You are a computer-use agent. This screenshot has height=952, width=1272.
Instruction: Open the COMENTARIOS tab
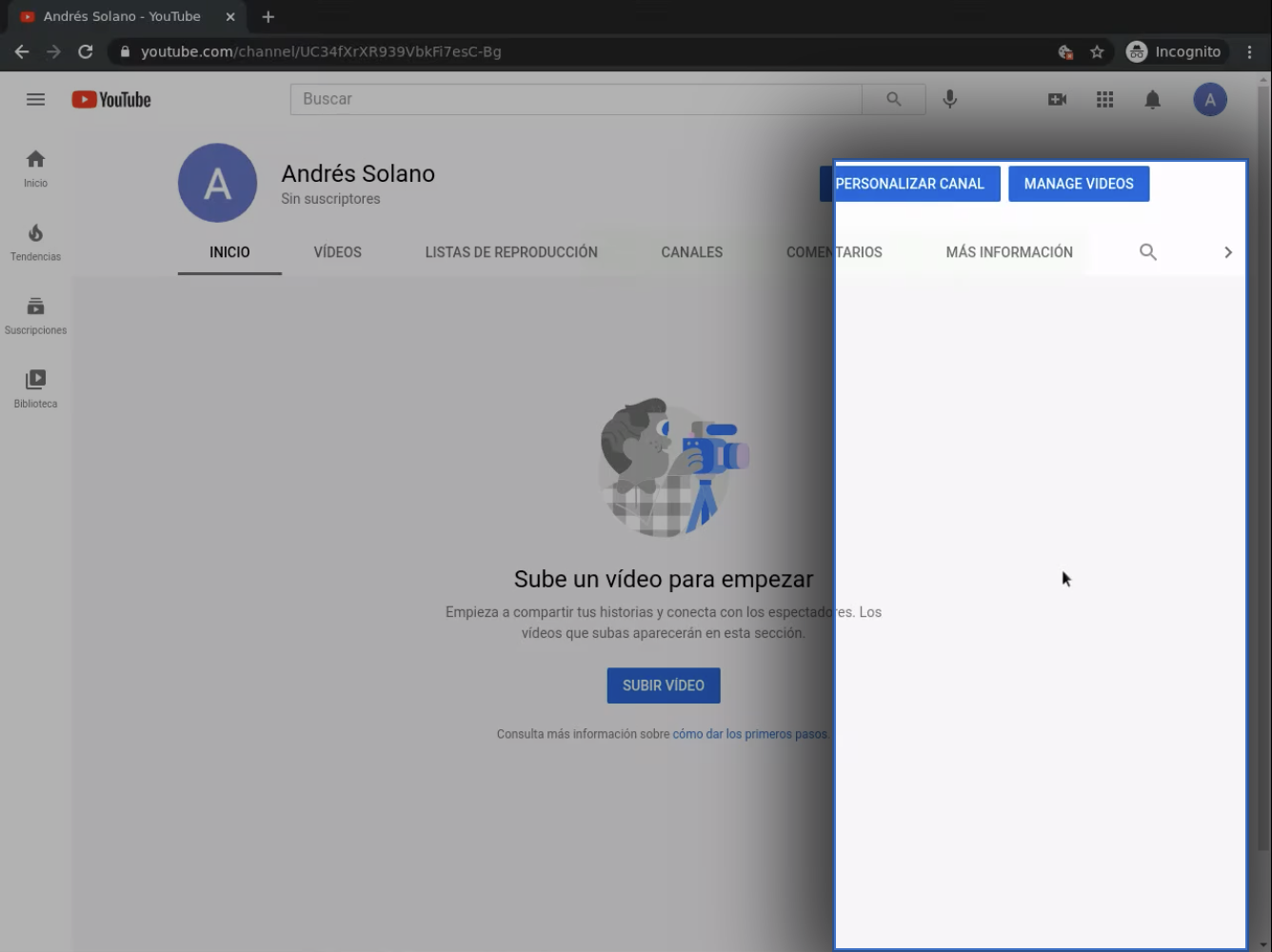coord(834,251)
